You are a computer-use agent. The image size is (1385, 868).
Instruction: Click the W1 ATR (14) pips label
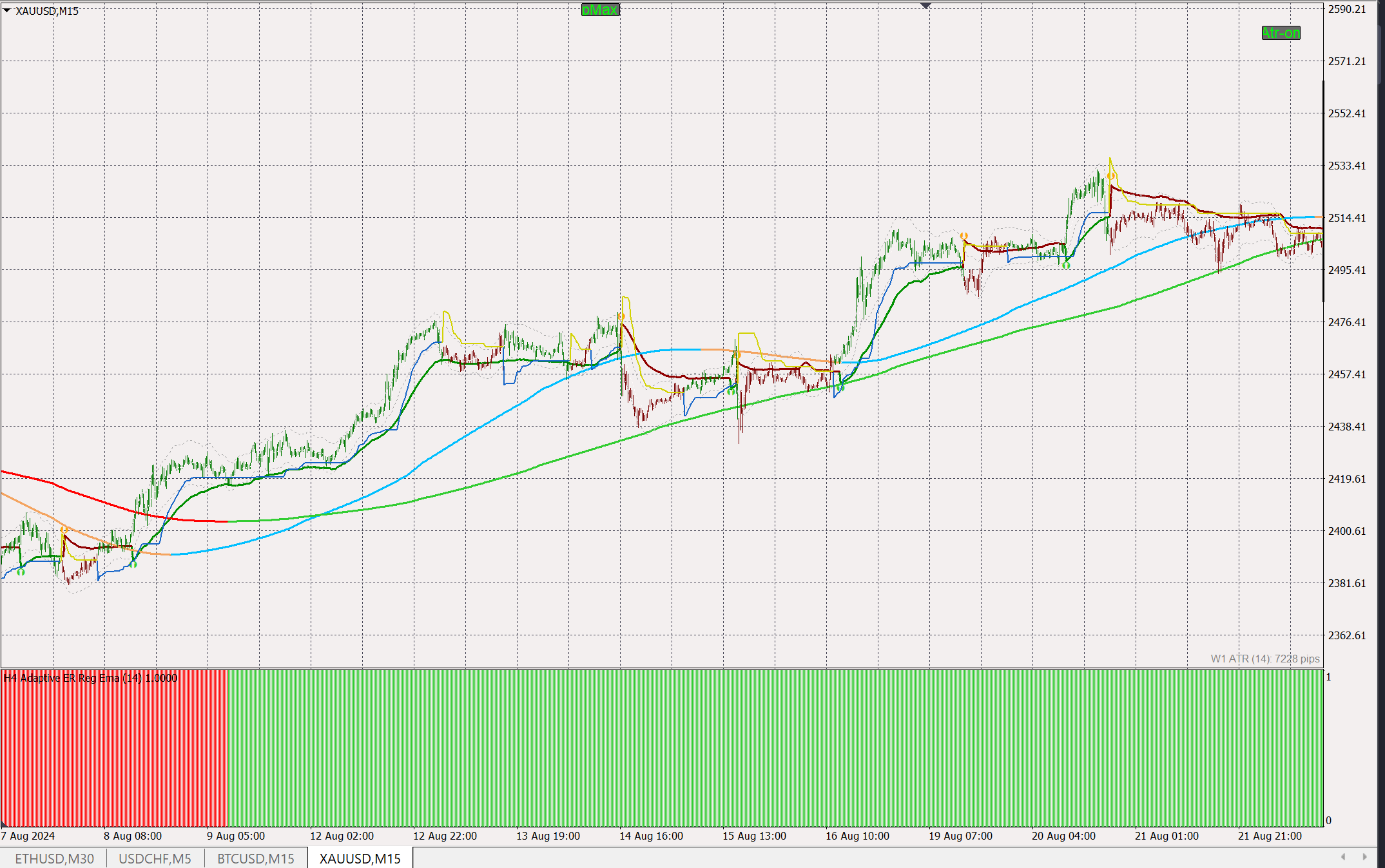click(x=1264, y=659)
